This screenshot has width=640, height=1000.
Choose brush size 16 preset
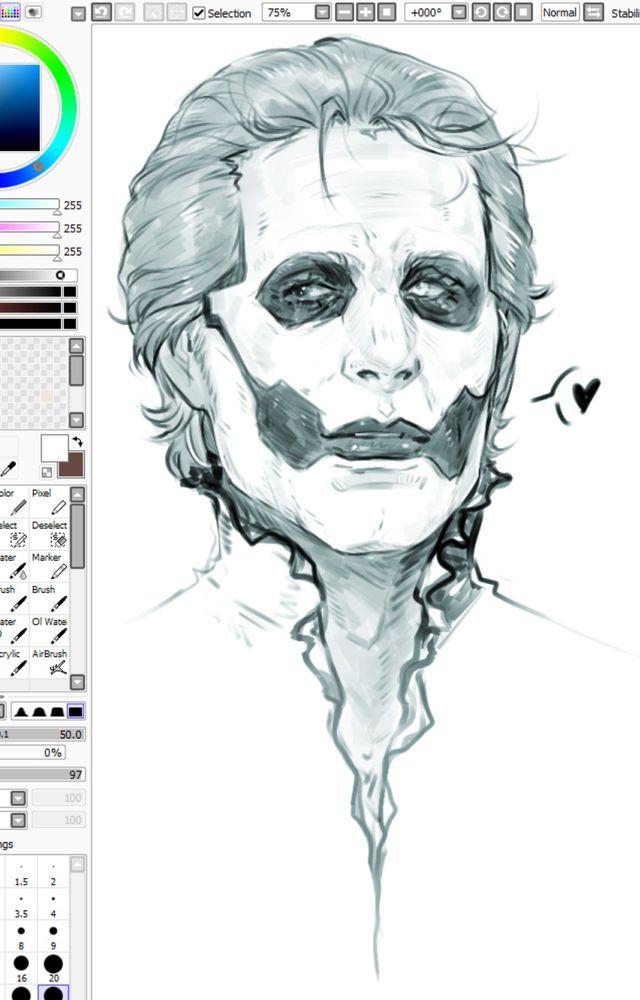pos(21,969)
